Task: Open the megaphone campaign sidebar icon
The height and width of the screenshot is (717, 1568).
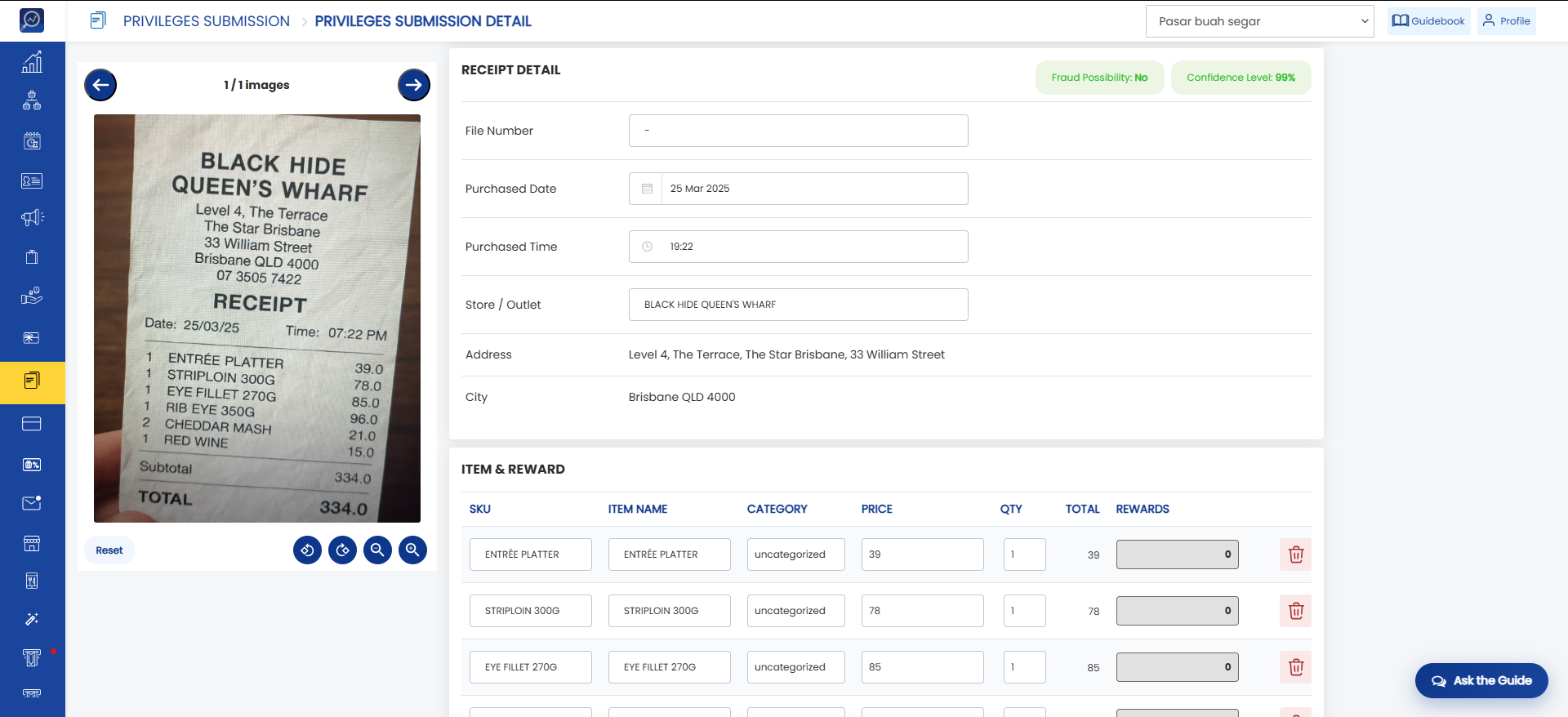Action: point(32,217)
